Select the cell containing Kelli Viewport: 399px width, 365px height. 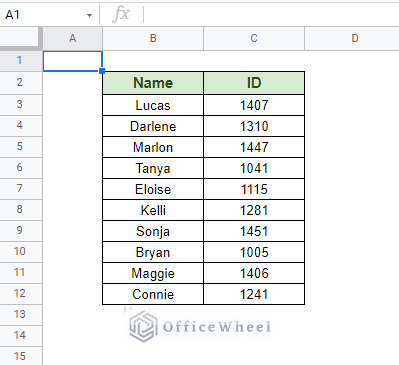point(153,210)
